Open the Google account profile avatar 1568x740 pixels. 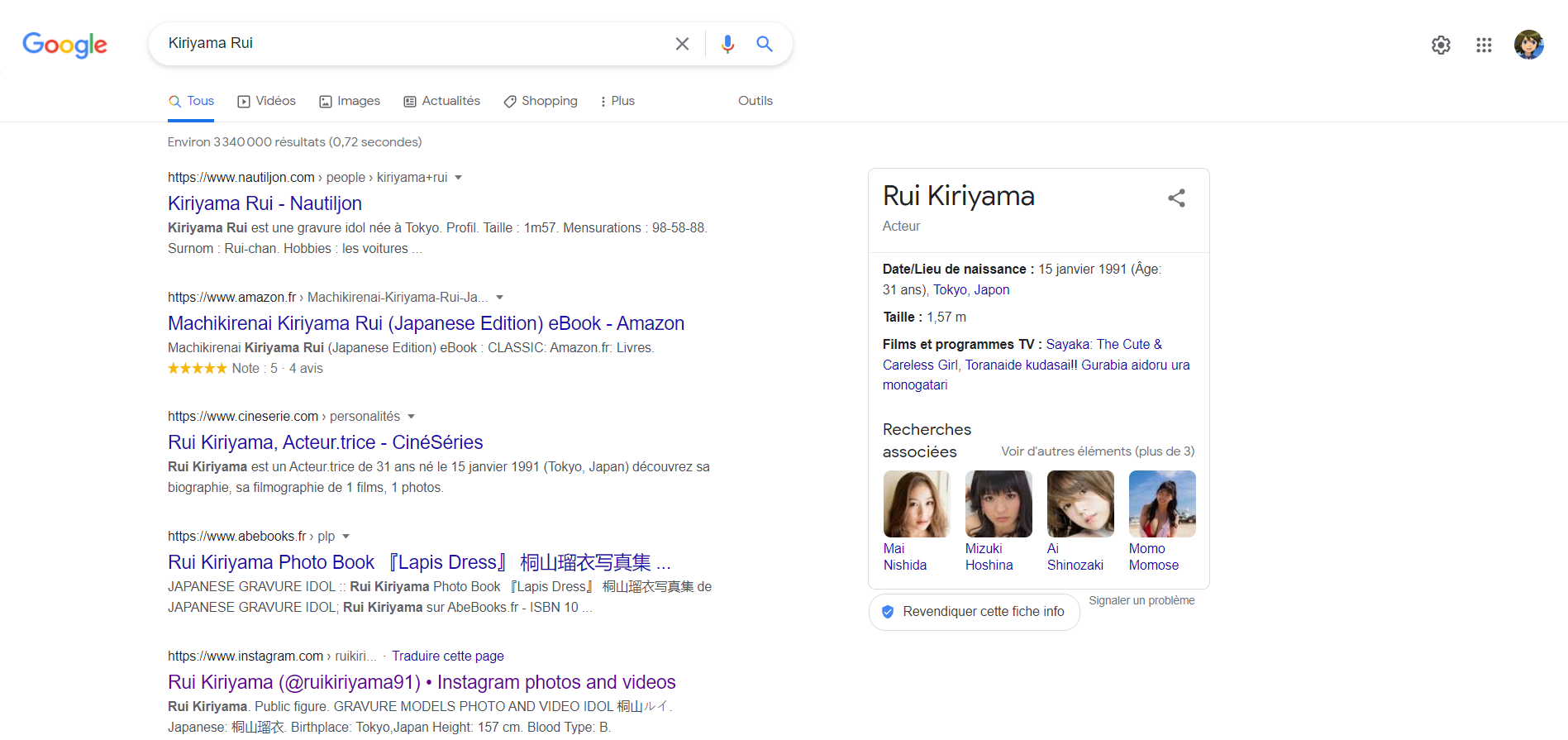[x=1528, y=45]
